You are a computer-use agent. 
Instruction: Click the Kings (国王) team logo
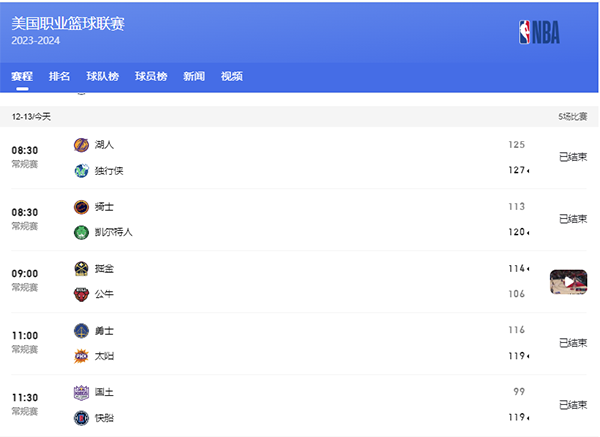(x=81, y=393)
